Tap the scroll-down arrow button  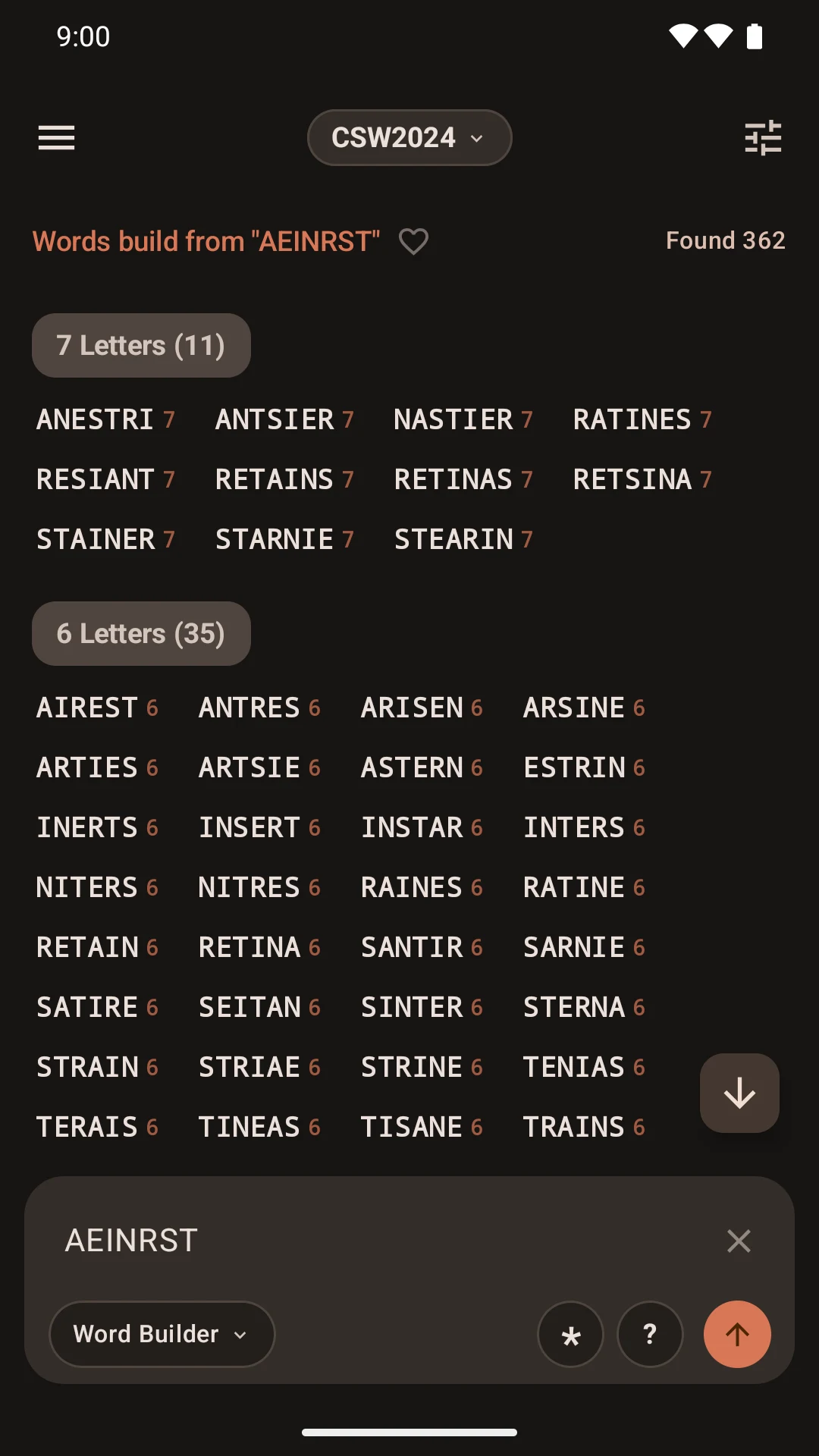739,1094
